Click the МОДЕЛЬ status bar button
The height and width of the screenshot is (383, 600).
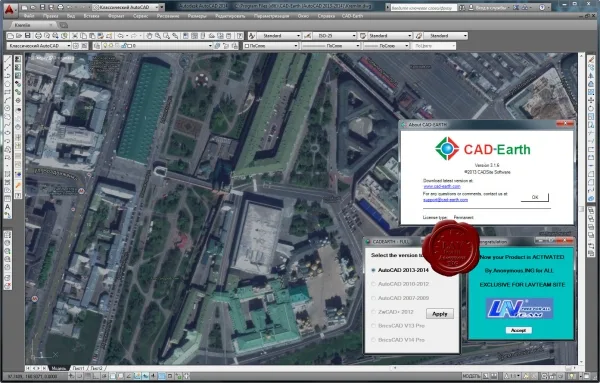coord(471,376)
